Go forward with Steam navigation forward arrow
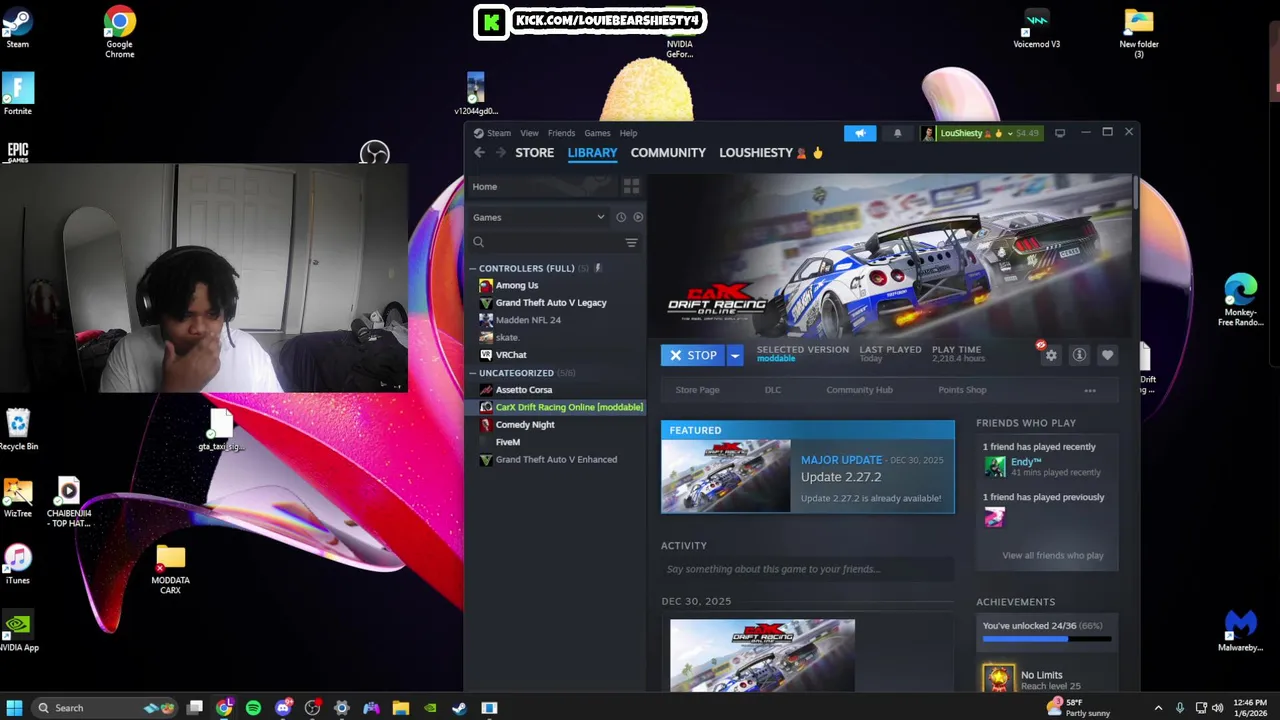The image size is (1280, 720). pyautogui.click(x=500, y=153)
